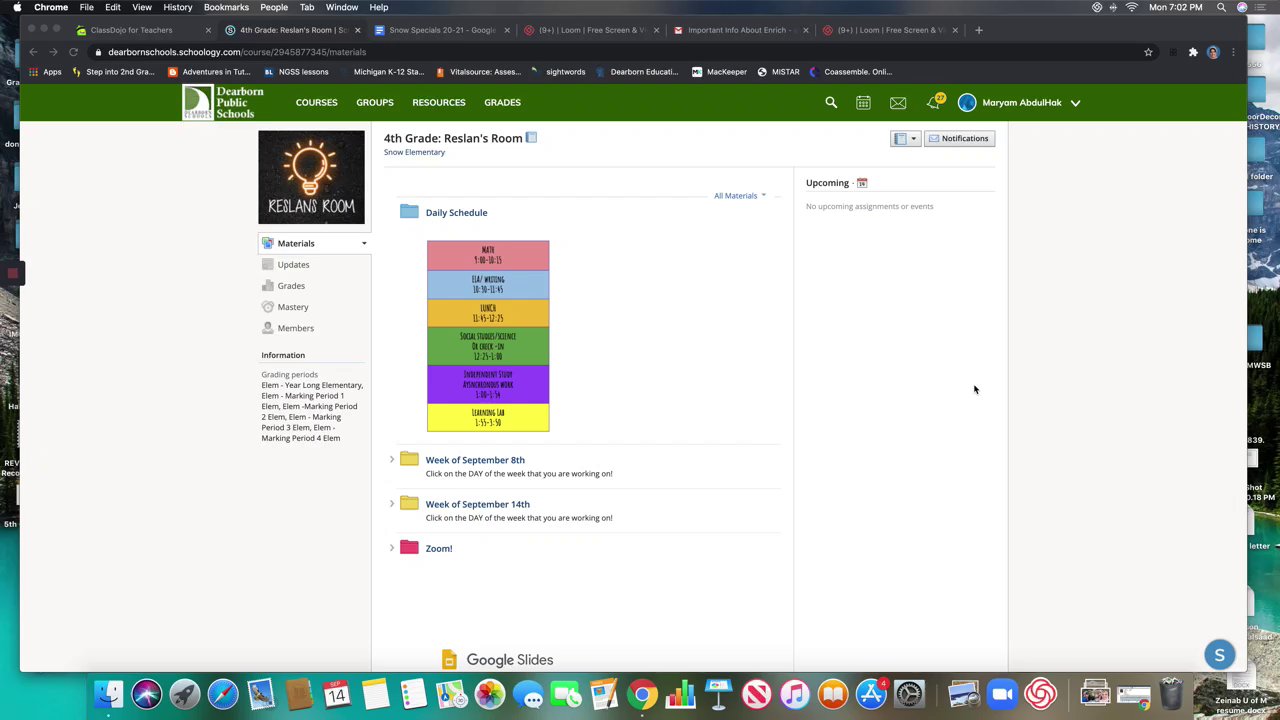Open the Apps bookmark shortcut
The height and width of the screenshot is (720, 1280).
click(45, 72)
